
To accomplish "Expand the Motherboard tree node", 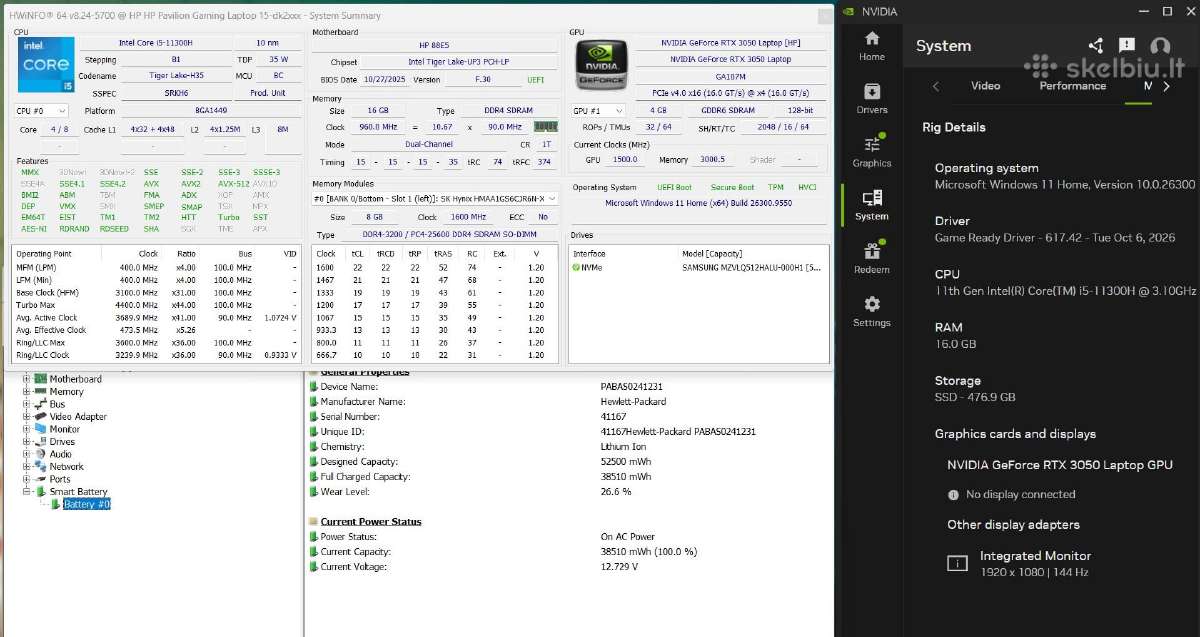I will [x=27, y=379].
